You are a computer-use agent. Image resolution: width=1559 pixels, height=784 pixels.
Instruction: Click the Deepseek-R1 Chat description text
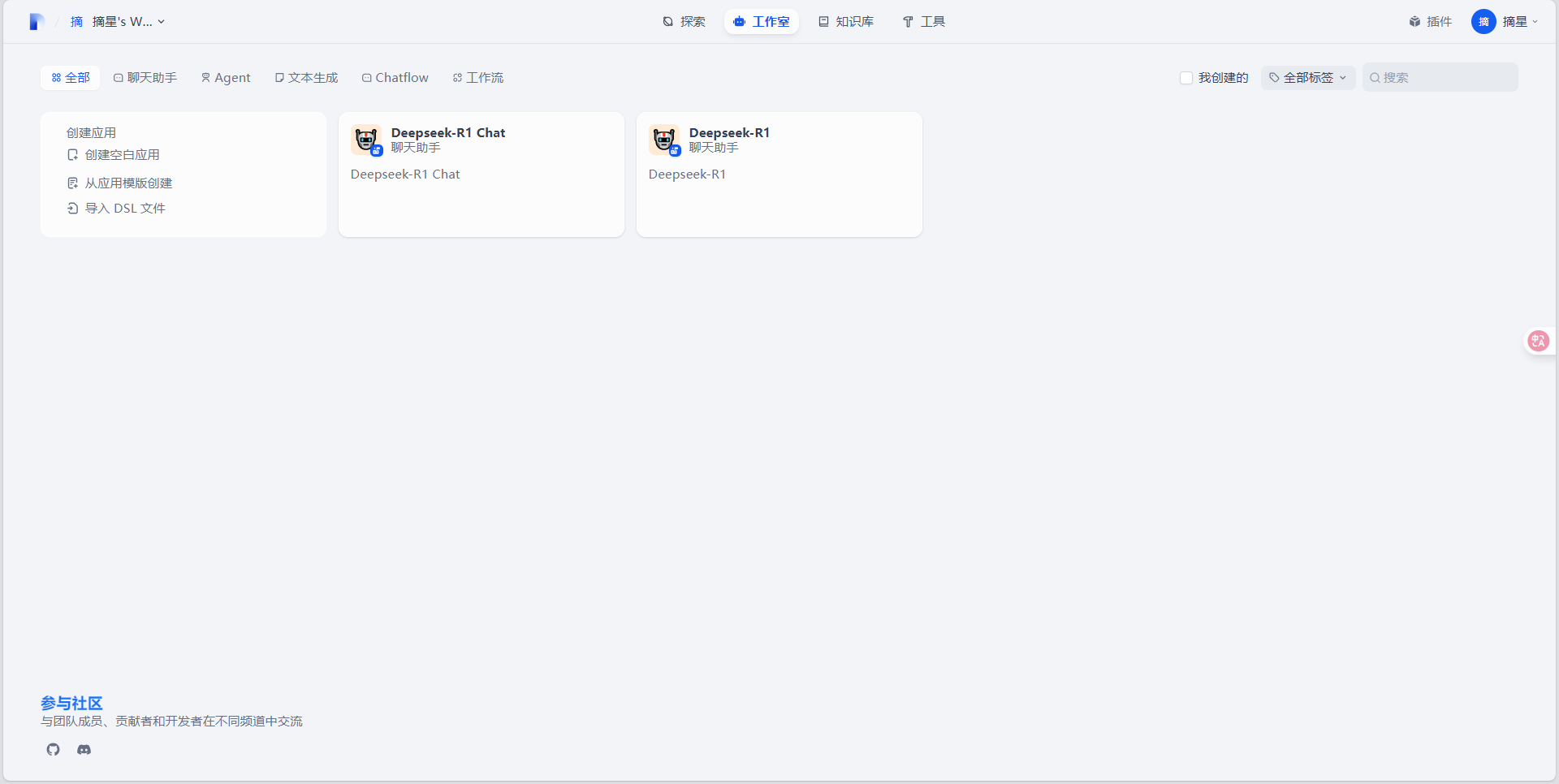(405, 174)
